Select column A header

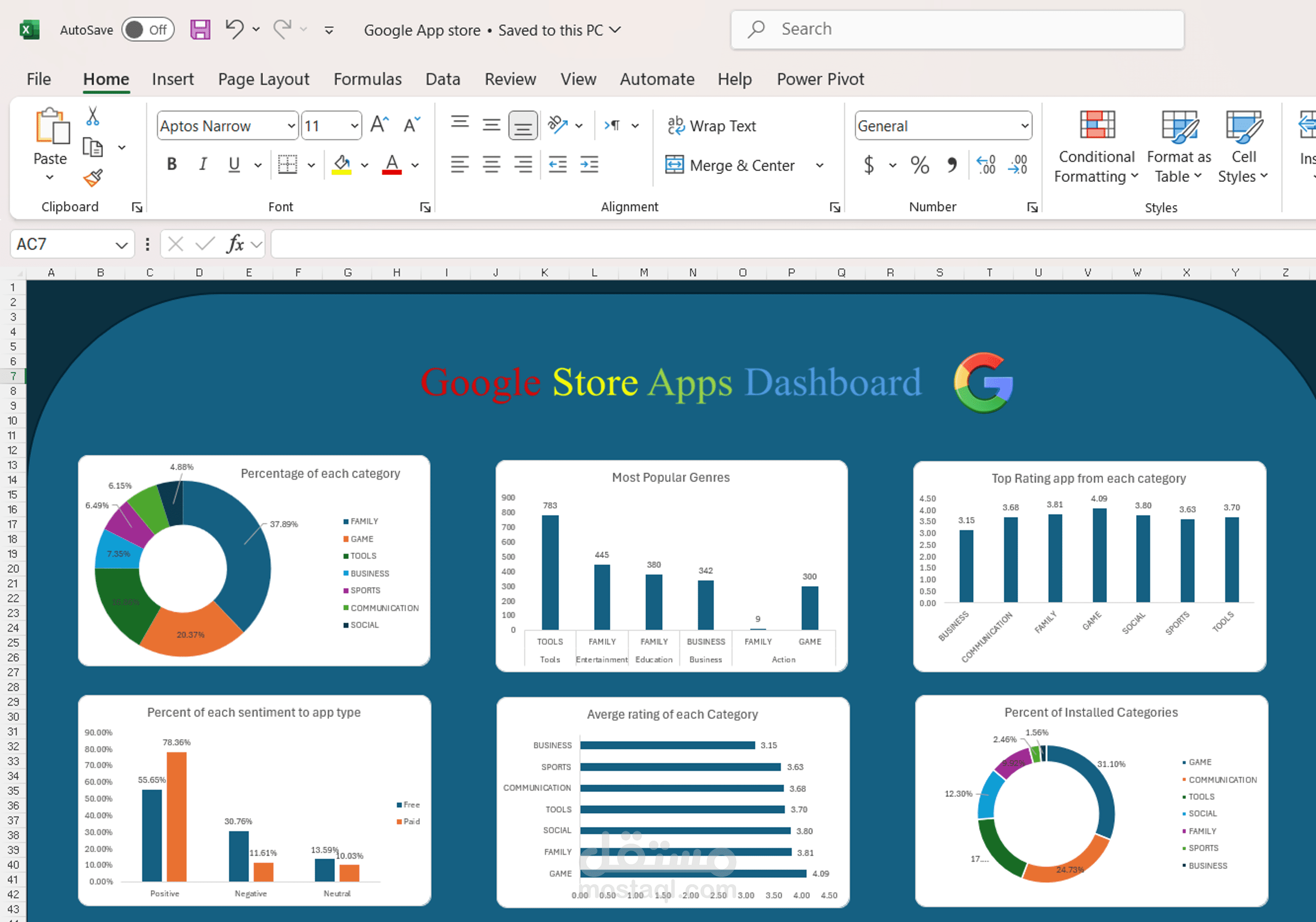coord(51,273)
